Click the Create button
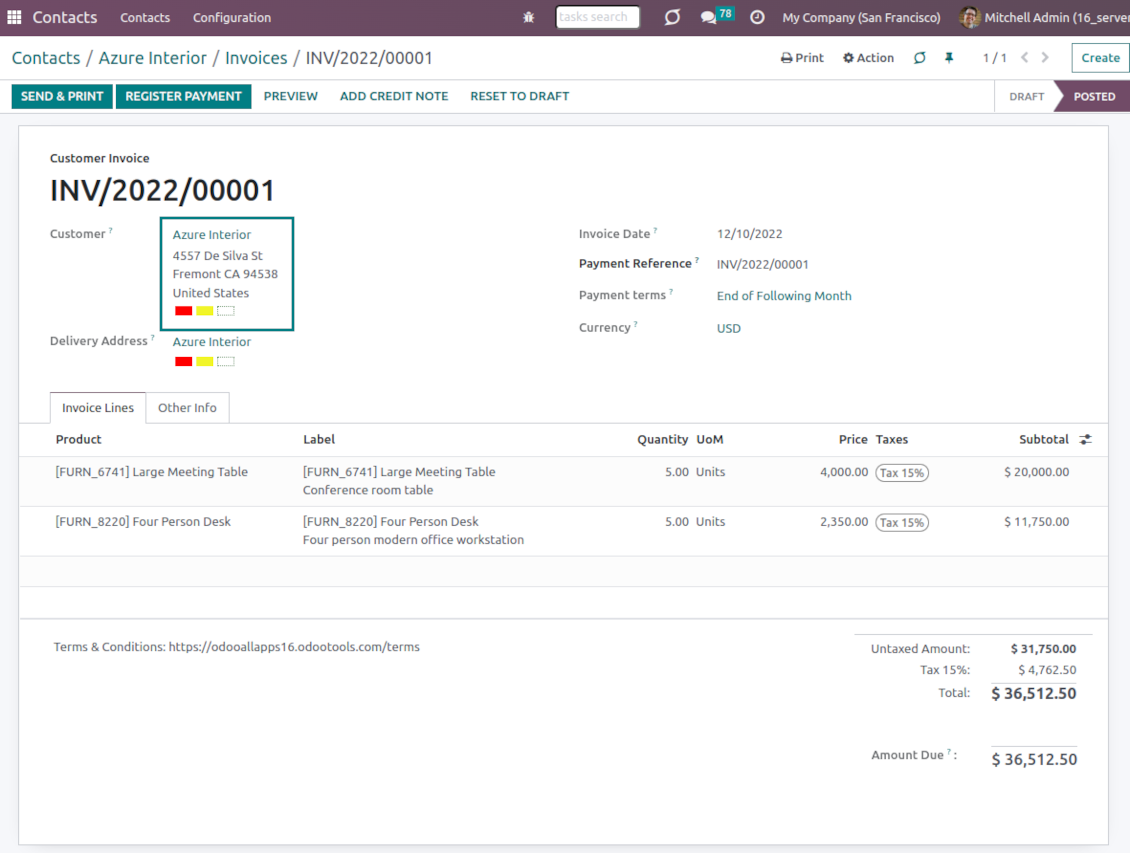 point(1100,58)
